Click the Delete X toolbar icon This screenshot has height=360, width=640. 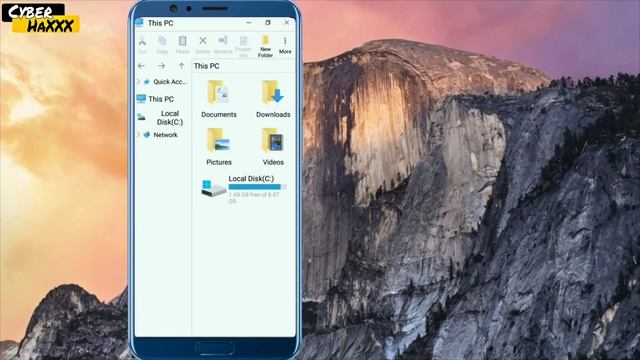click(x=203, y=40)
